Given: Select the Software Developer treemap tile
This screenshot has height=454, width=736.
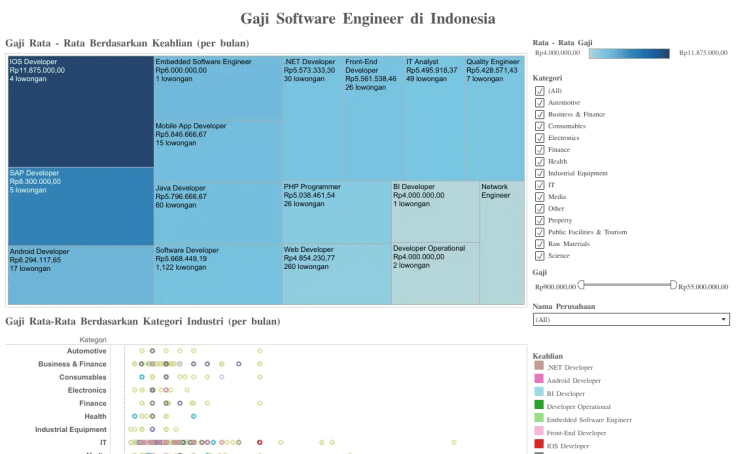Looking at the screenshot, I should [x=218, y=275].
